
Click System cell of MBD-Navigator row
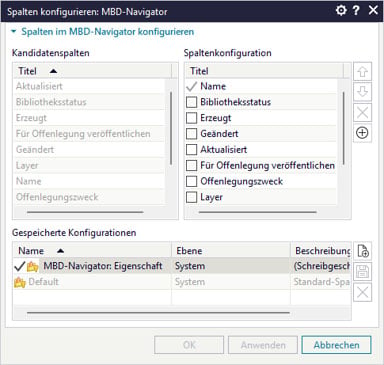coord(231,266)
